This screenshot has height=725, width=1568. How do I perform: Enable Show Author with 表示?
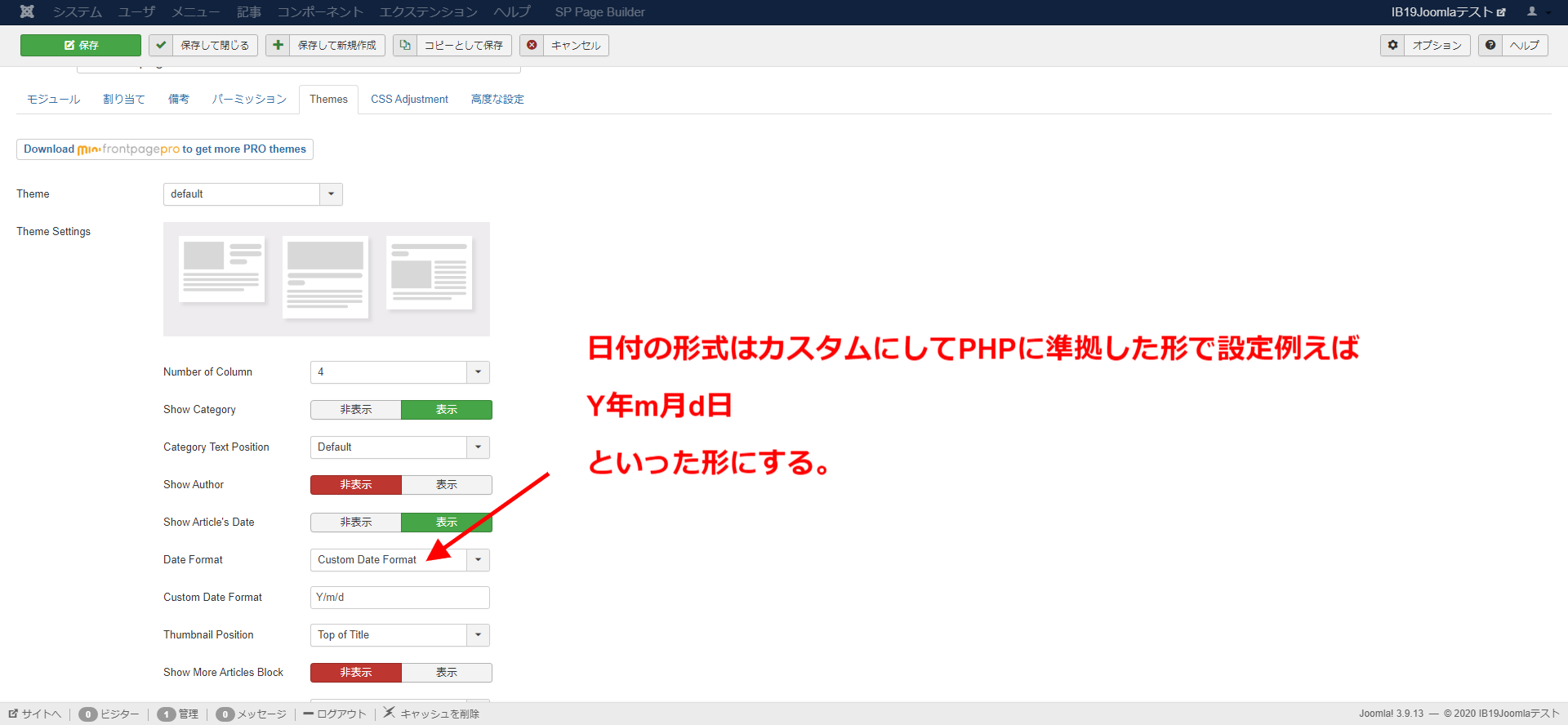(446, 485)
